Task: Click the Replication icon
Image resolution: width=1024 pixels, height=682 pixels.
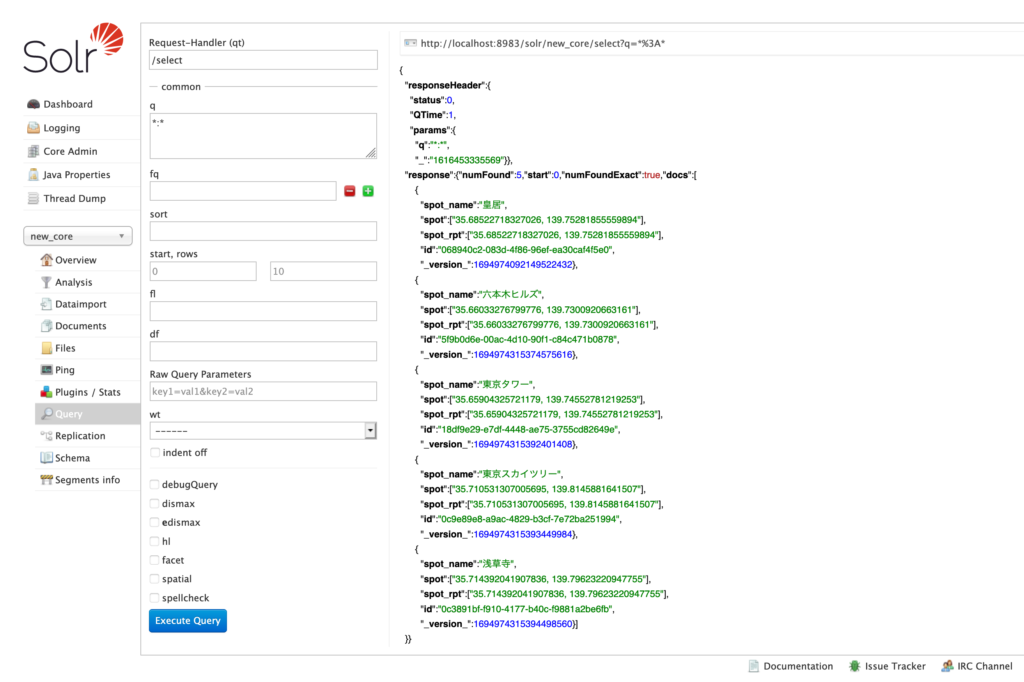Action: click(46, 436)
